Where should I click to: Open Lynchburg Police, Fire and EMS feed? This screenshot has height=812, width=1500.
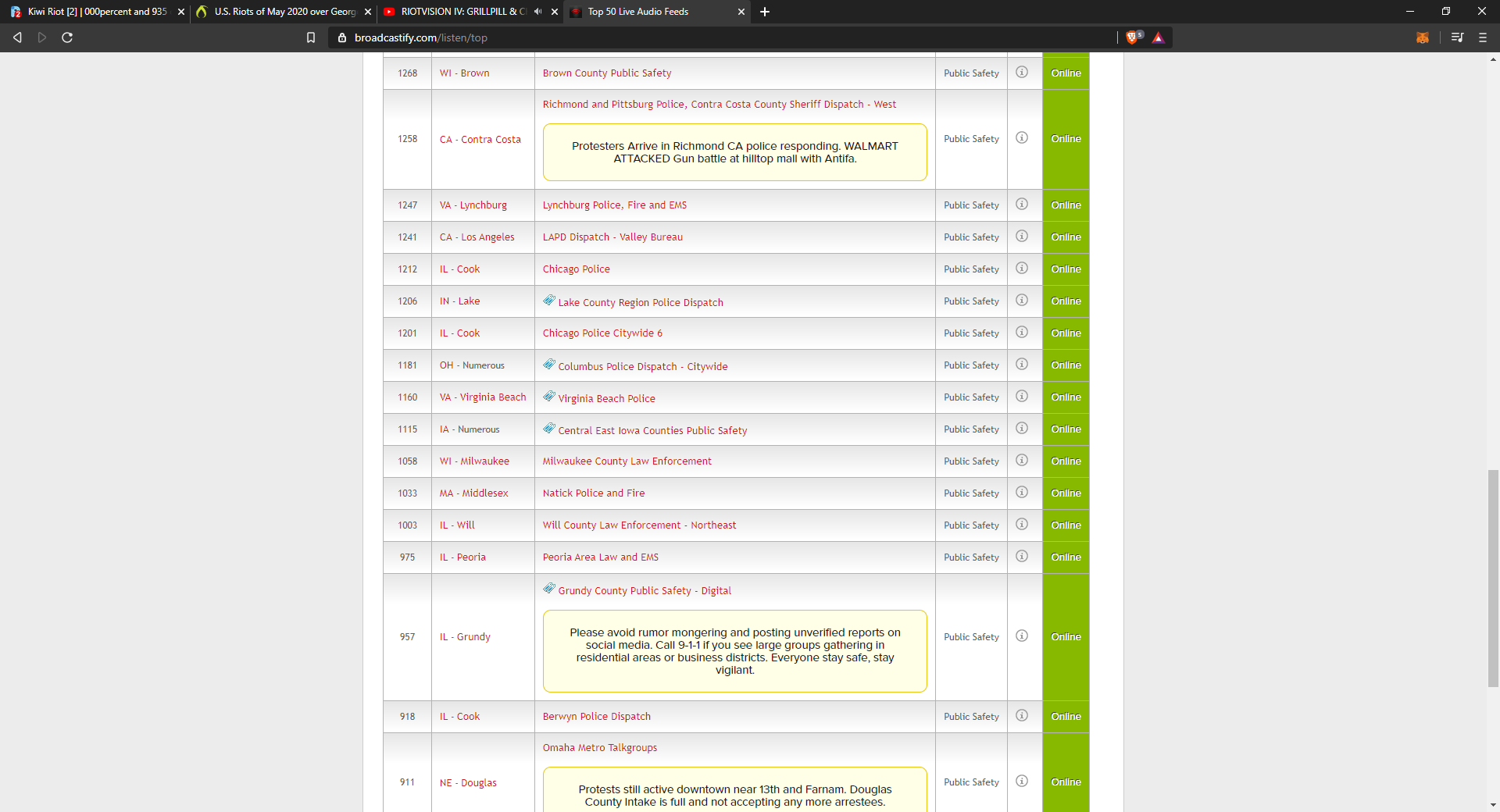click(615, 205)
